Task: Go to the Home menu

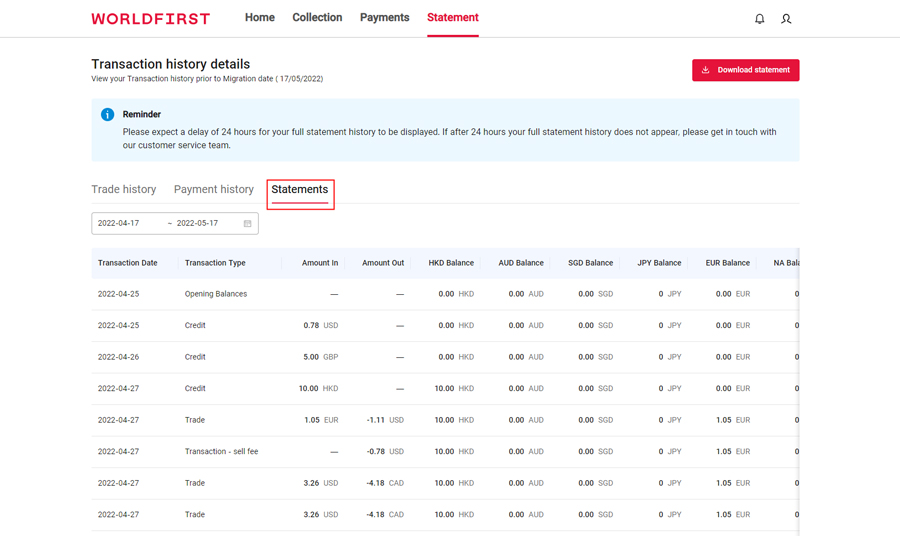Action: click(x=260, y=18)
